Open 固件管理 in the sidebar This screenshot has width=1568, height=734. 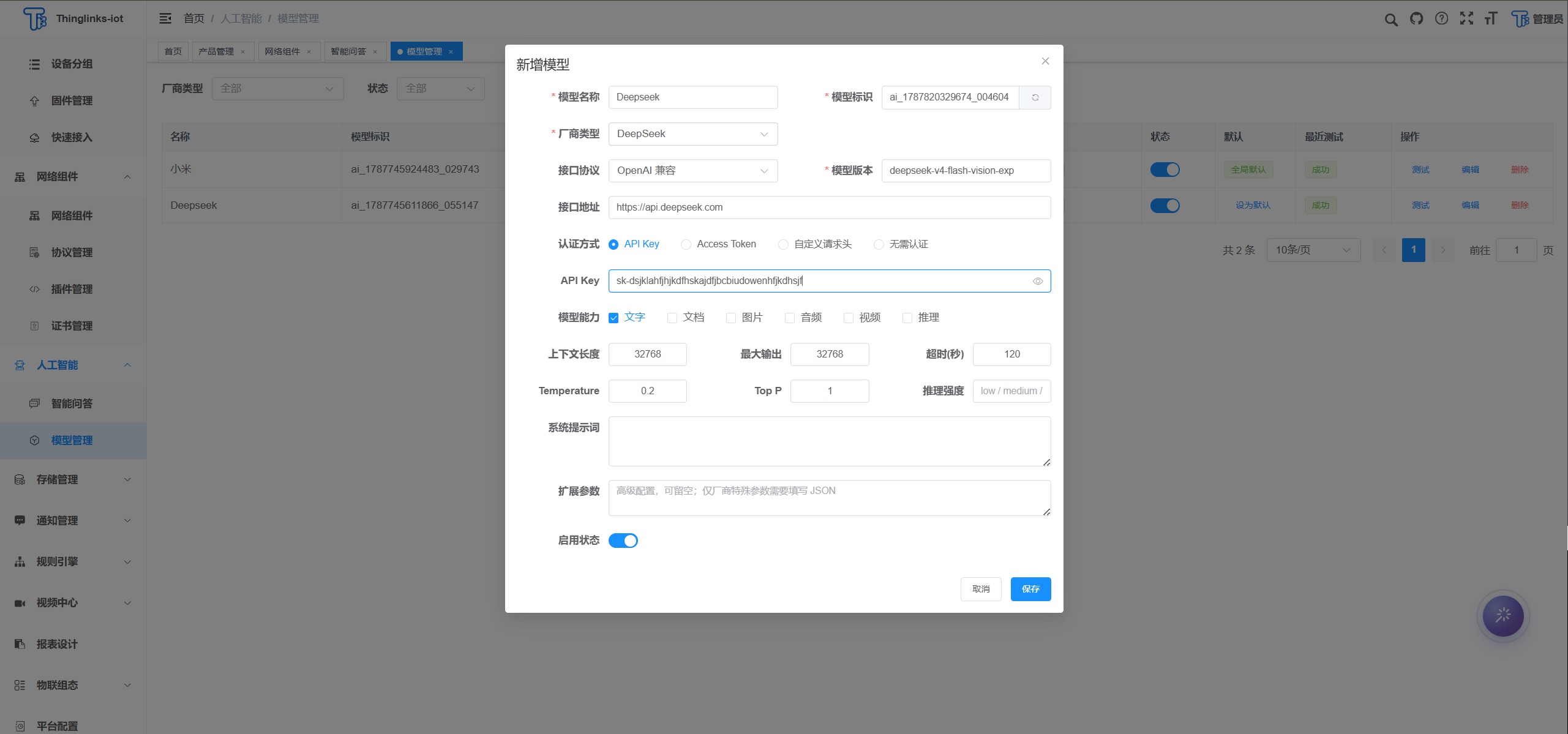tap(73, 101)
